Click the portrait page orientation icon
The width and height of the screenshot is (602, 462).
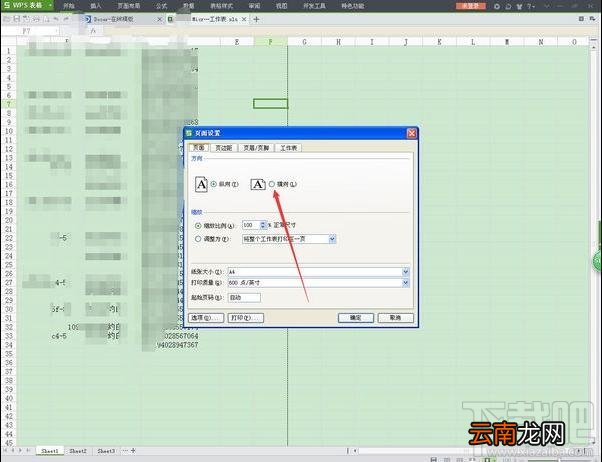(202, 184)
